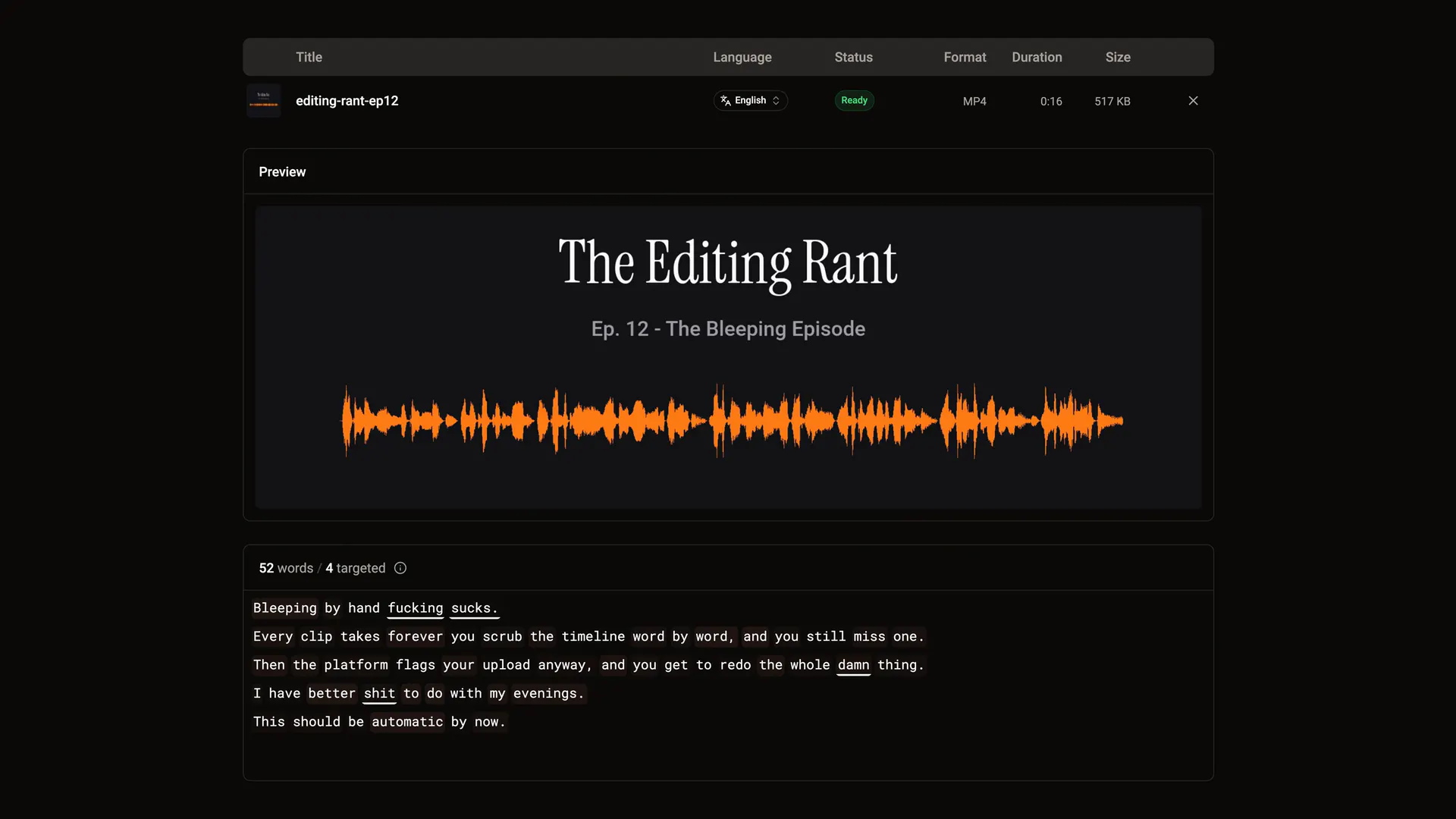Select the word automatic in transcript
Viewport: 1456px width, 819px height.
(x=407, y=722)
